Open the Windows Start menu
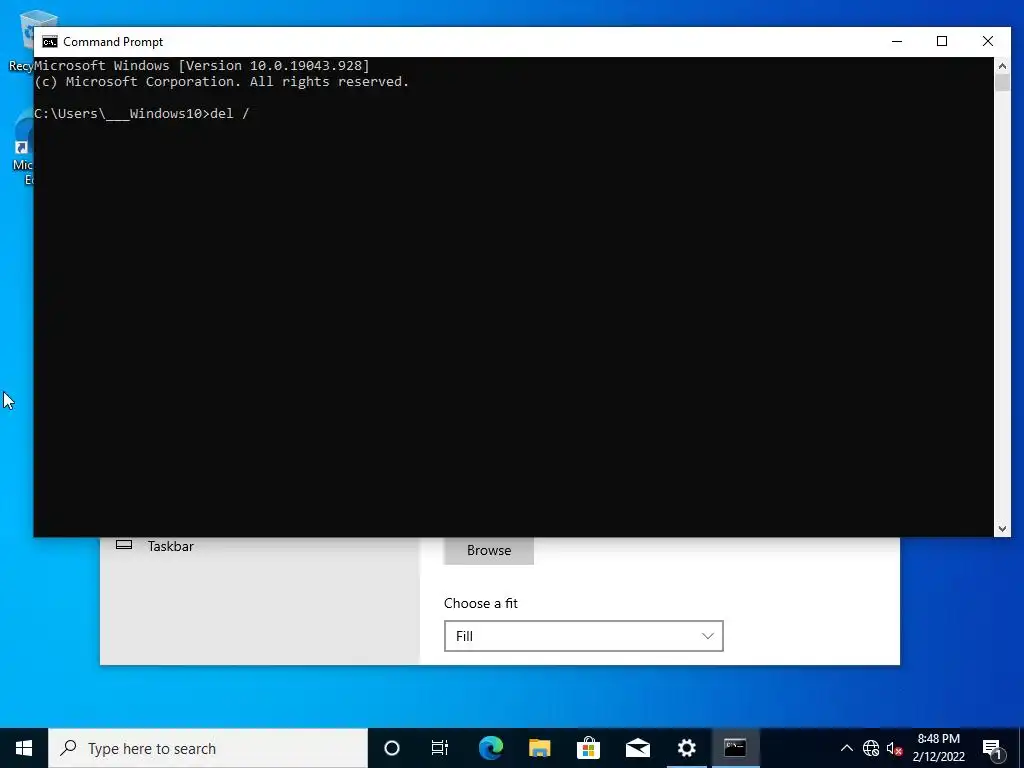This screenshot has height=768, width=1024. [24, 748]
